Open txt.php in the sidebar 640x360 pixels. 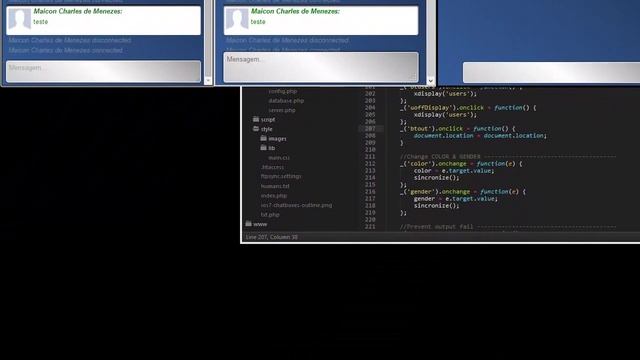pos(270,215)
